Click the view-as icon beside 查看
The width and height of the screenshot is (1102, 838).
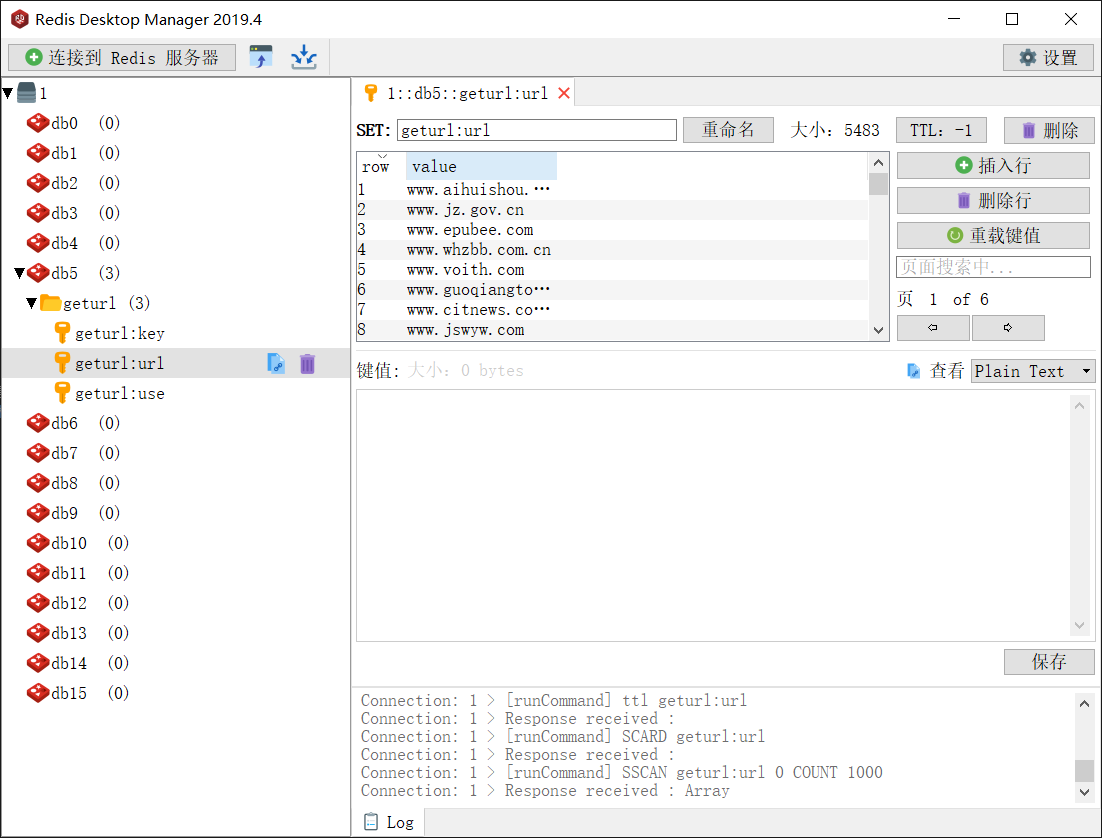point(913,370)
